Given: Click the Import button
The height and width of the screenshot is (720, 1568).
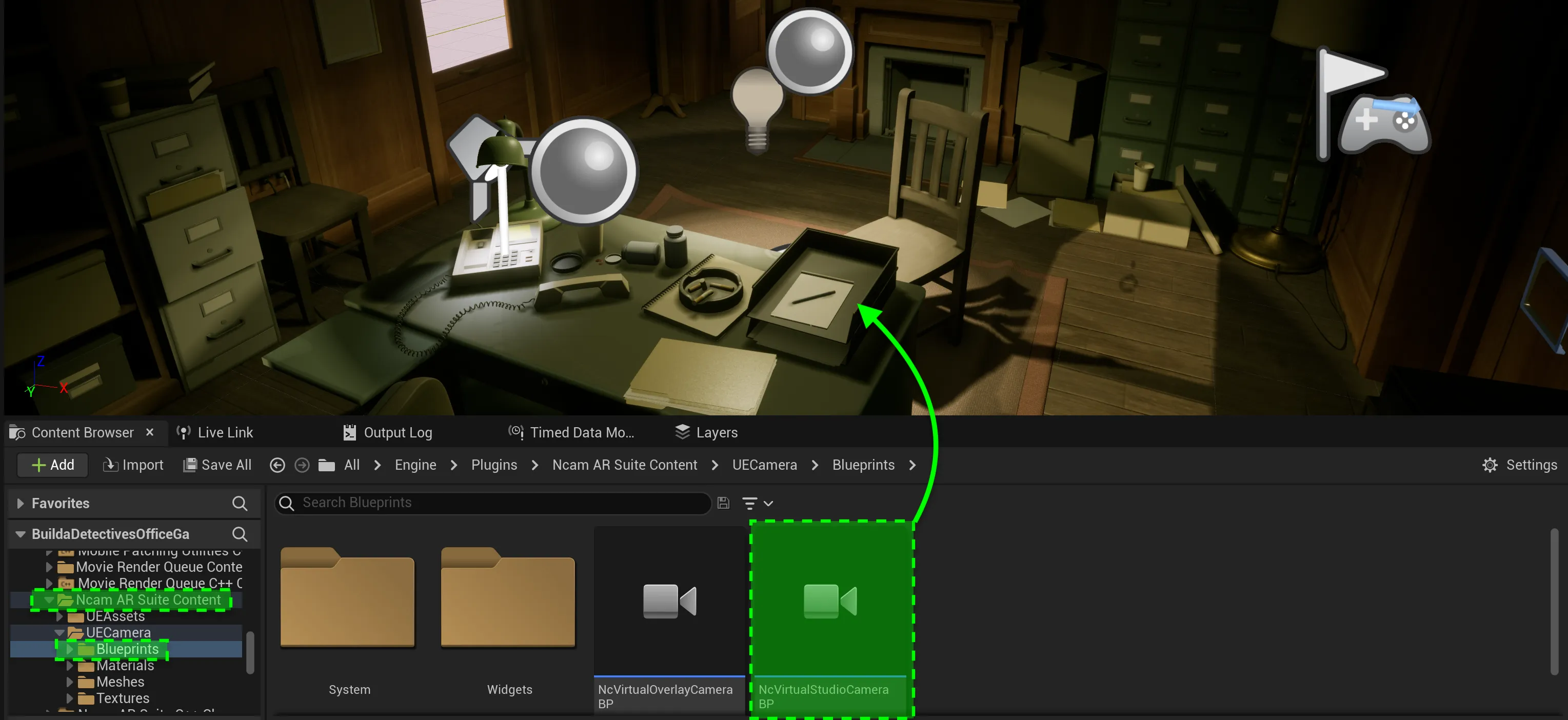Looking at the screenshot, I should pyautogui.click(x=133, y=465).
